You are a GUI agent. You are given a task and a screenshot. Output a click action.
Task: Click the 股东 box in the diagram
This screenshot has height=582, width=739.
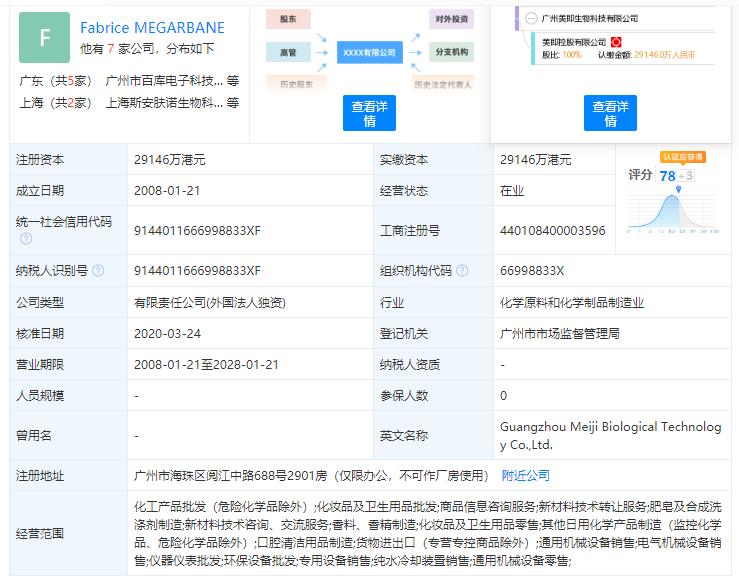[288, 19]
